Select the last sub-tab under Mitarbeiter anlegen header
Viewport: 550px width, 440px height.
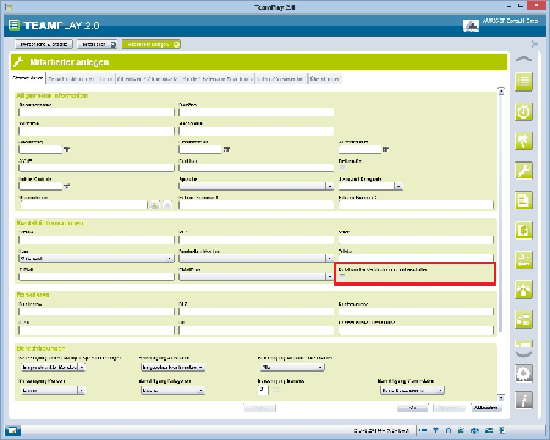(x=324, y=79)
